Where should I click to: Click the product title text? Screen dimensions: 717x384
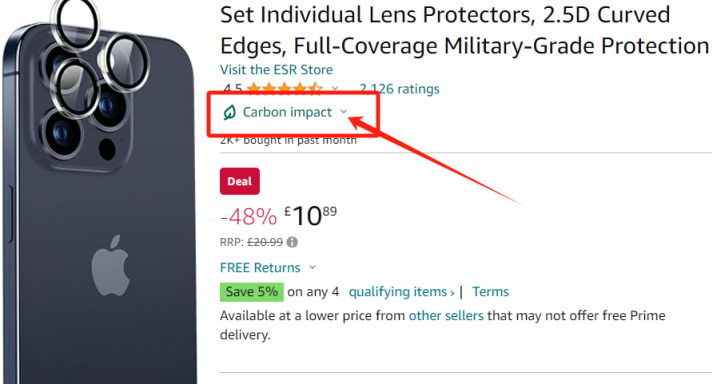point(464,30)
